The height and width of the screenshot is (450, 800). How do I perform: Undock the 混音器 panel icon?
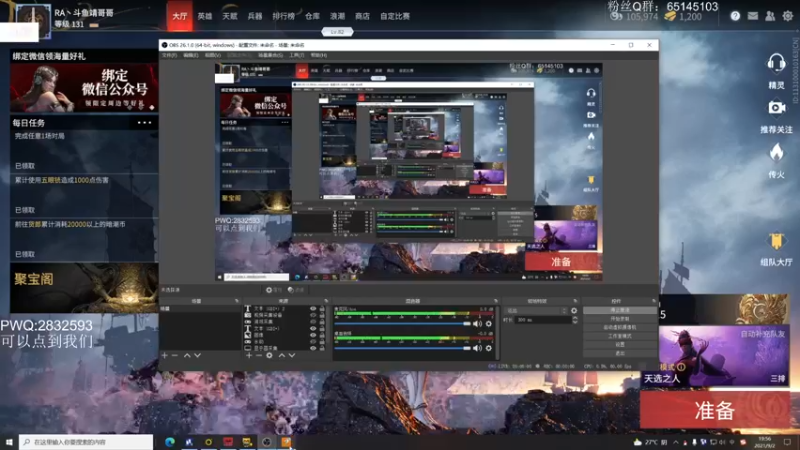click(495, 301)
